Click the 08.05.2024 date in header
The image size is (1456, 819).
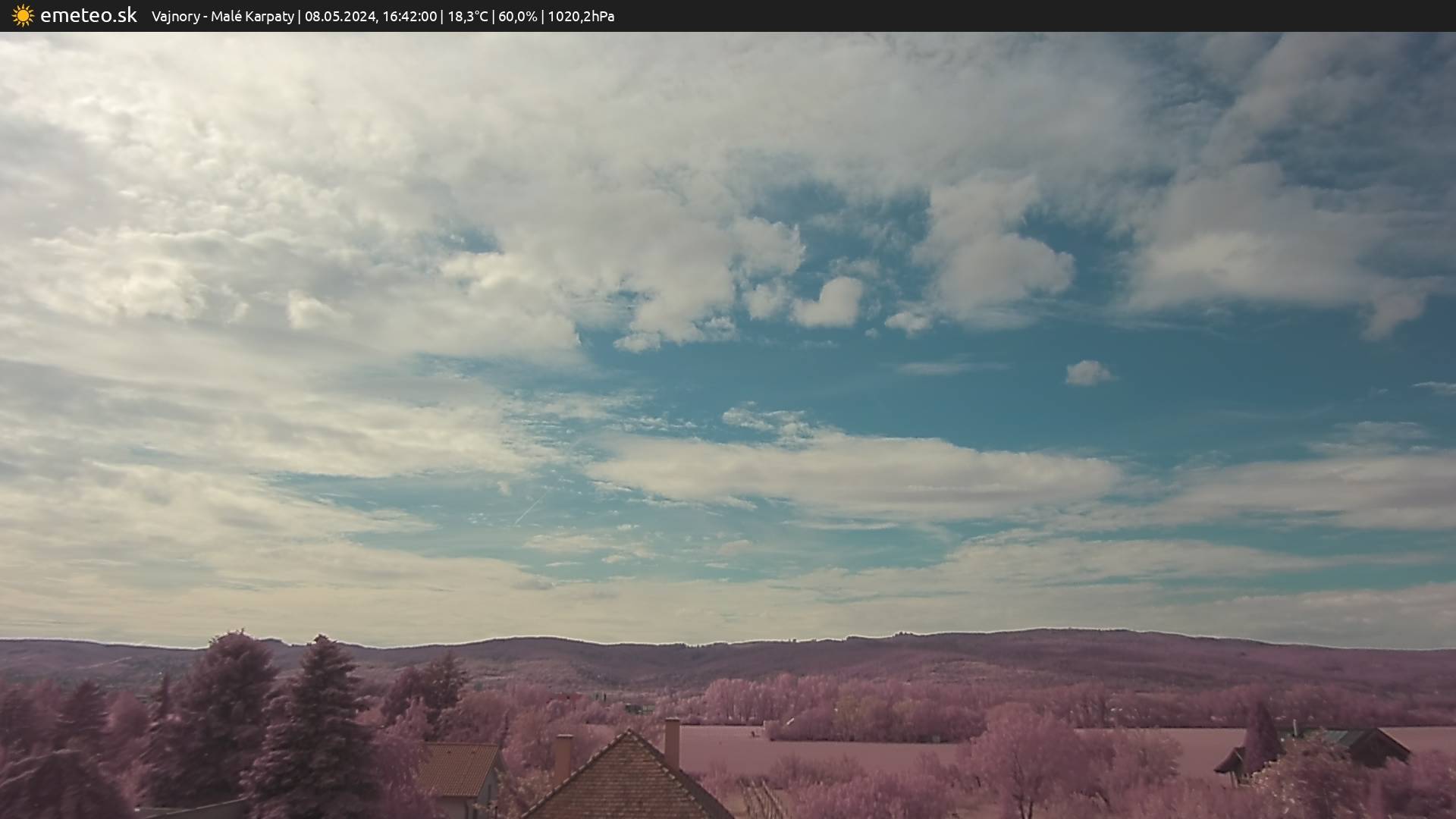[x=340, y=17]
